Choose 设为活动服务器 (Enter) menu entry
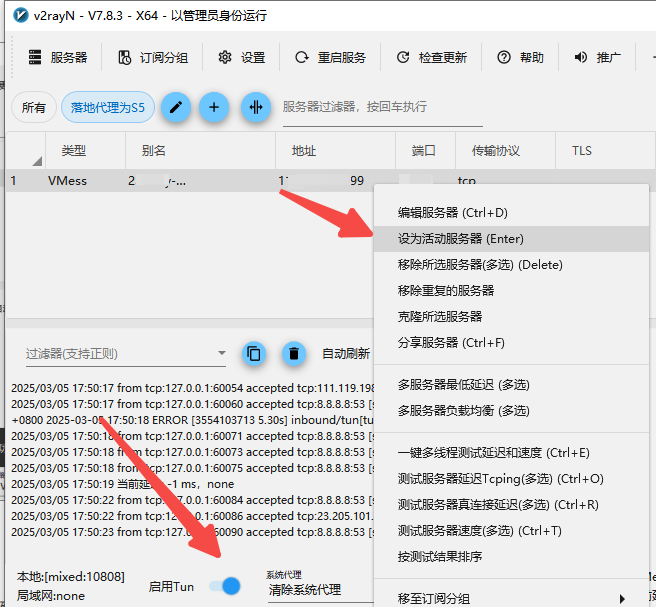Screen dimensions: 656x607 point(511,239)
